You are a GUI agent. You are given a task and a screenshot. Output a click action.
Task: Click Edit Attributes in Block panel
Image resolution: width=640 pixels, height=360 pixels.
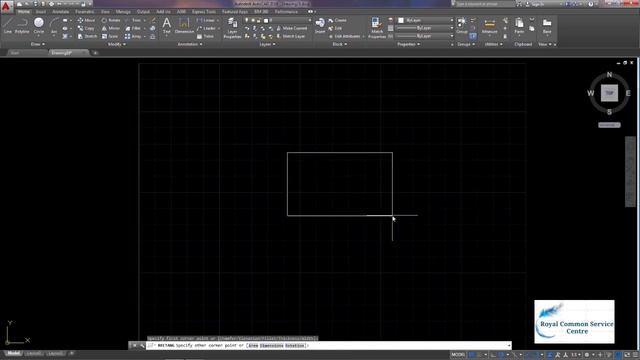(x=344, y=36)
